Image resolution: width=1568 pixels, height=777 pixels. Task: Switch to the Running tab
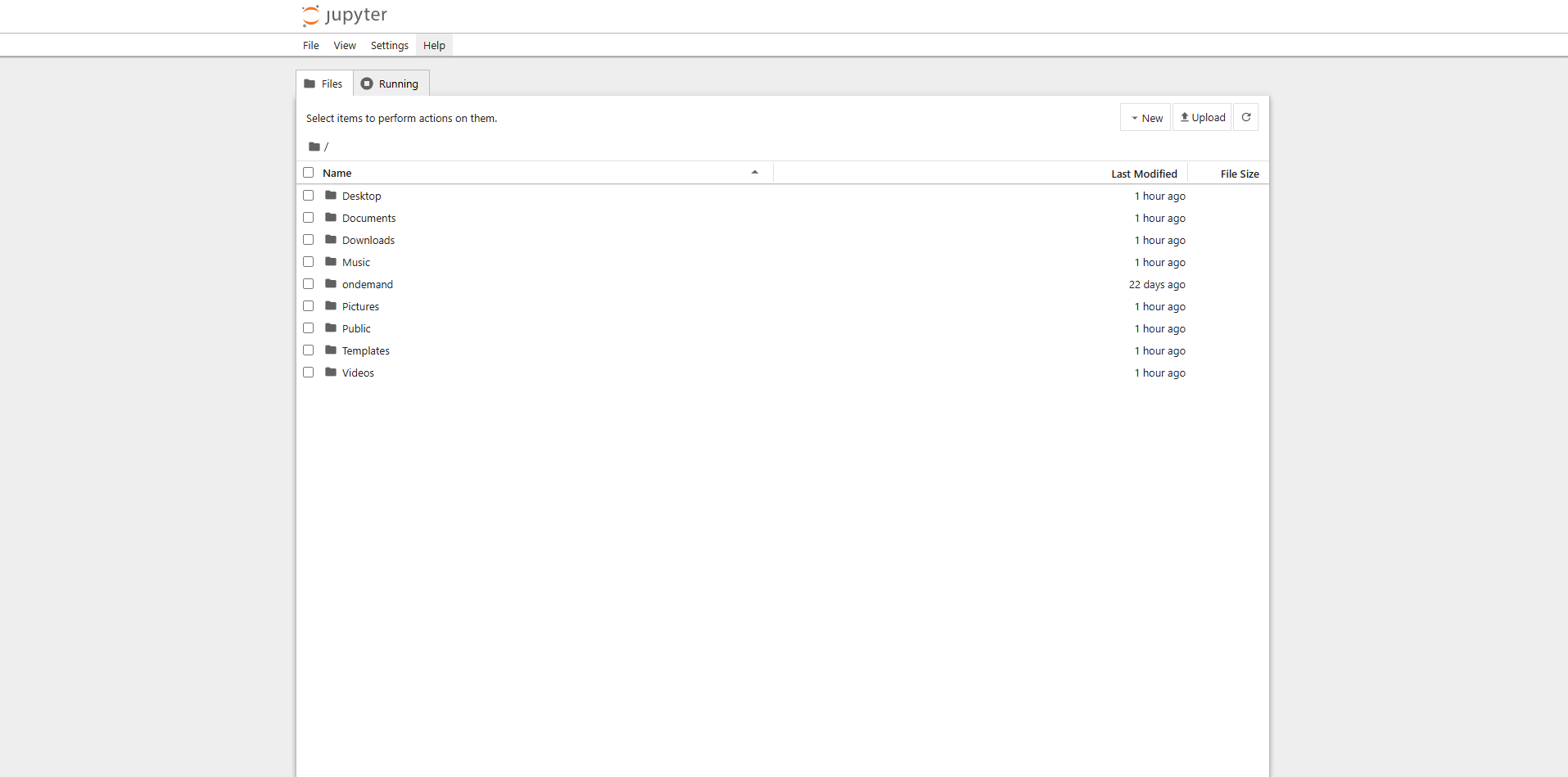[391, 84]
